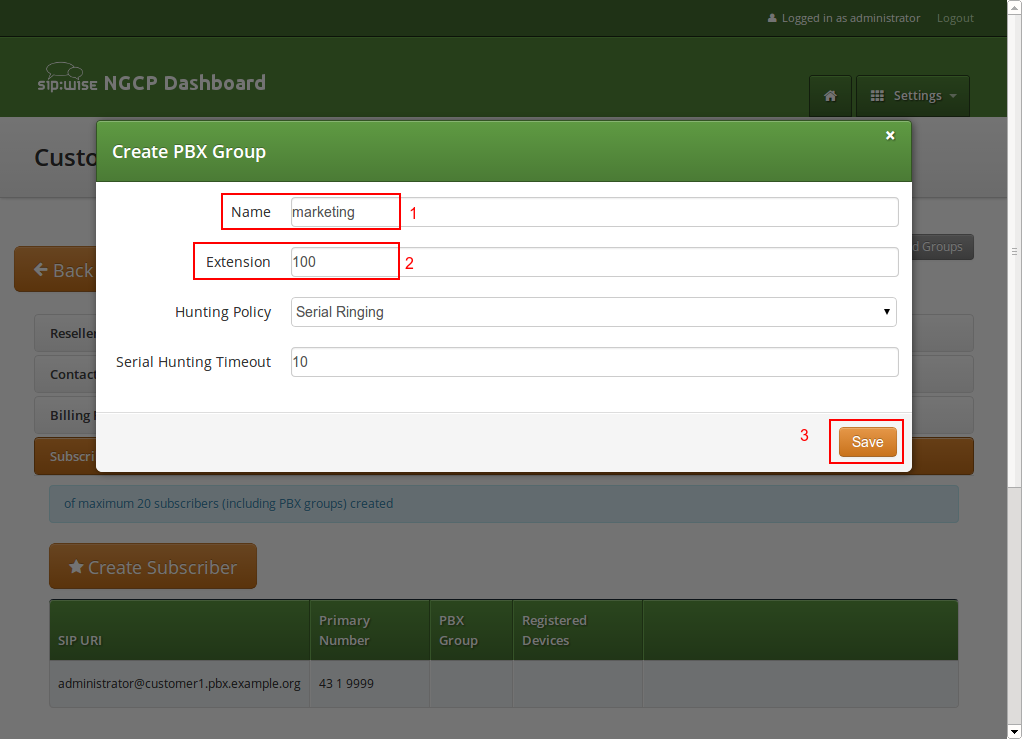1022x739 pixels.
Task: Open the Settings dropdown menu
Action: point(913,96)
